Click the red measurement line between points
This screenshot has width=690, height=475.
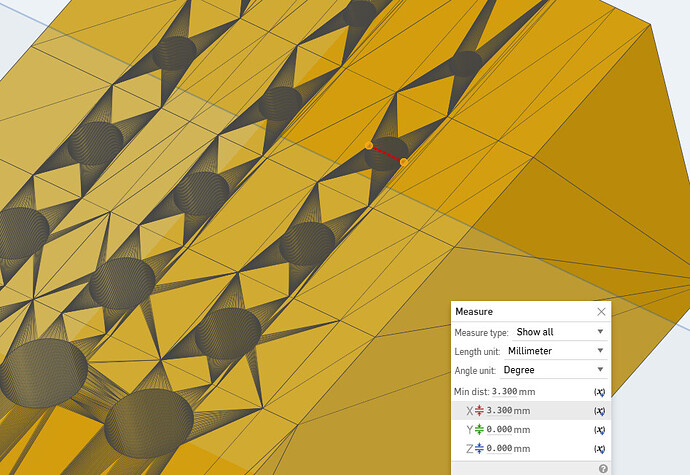coord(386,153)
